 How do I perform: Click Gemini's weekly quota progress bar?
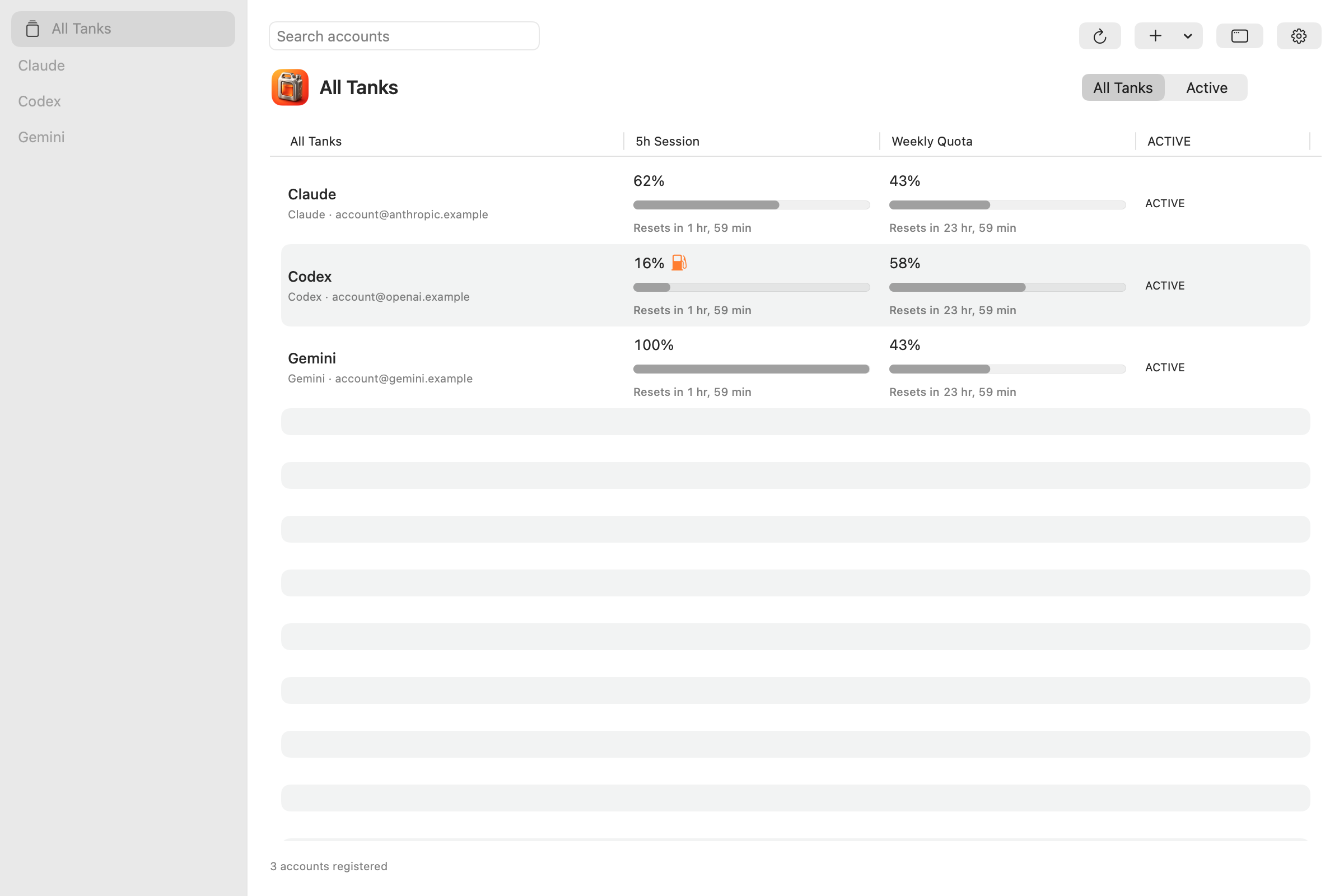point(1007,369)
